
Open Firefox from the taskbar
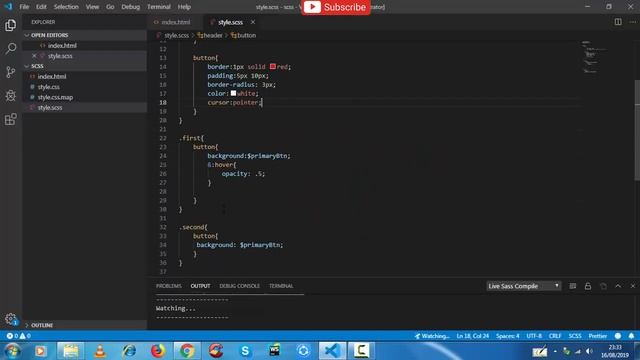coord(158,351)
